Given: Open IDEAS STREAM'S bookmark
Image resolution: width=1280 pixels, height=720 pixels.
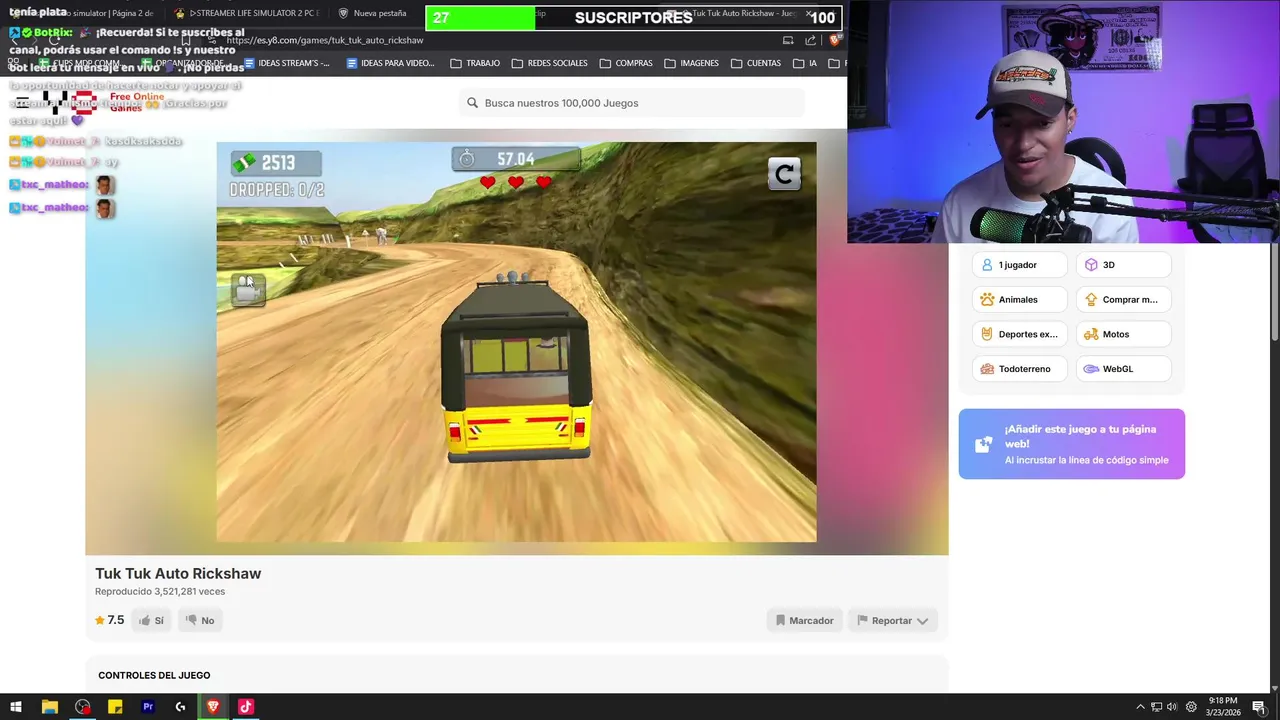Looking at the screenshot, I should [x=286, y=63].
